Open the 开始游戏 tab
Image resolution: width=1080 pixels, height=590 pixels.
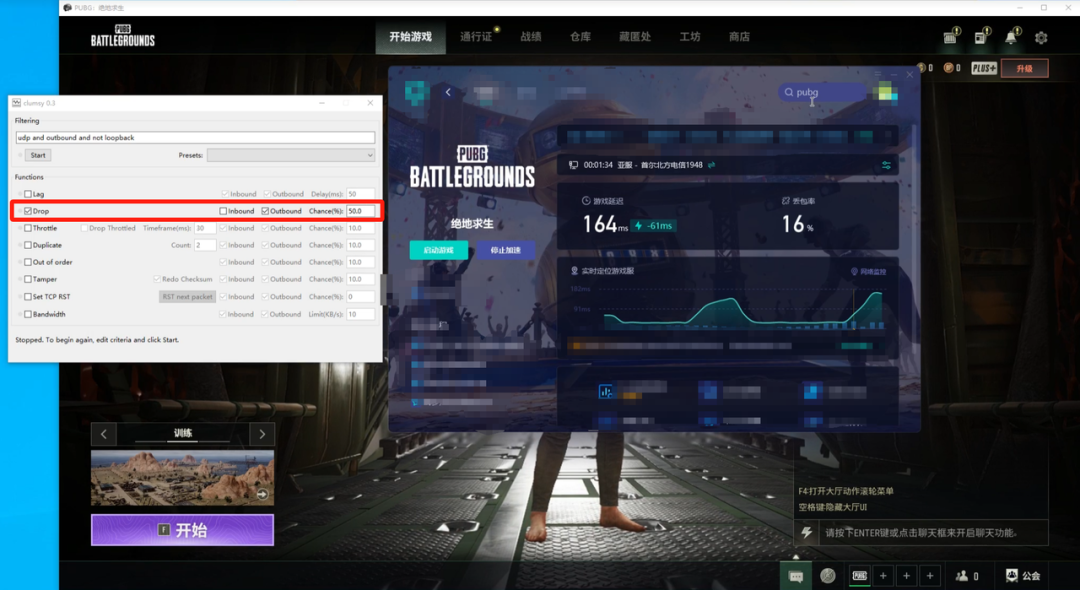click(x=411, y=36)
